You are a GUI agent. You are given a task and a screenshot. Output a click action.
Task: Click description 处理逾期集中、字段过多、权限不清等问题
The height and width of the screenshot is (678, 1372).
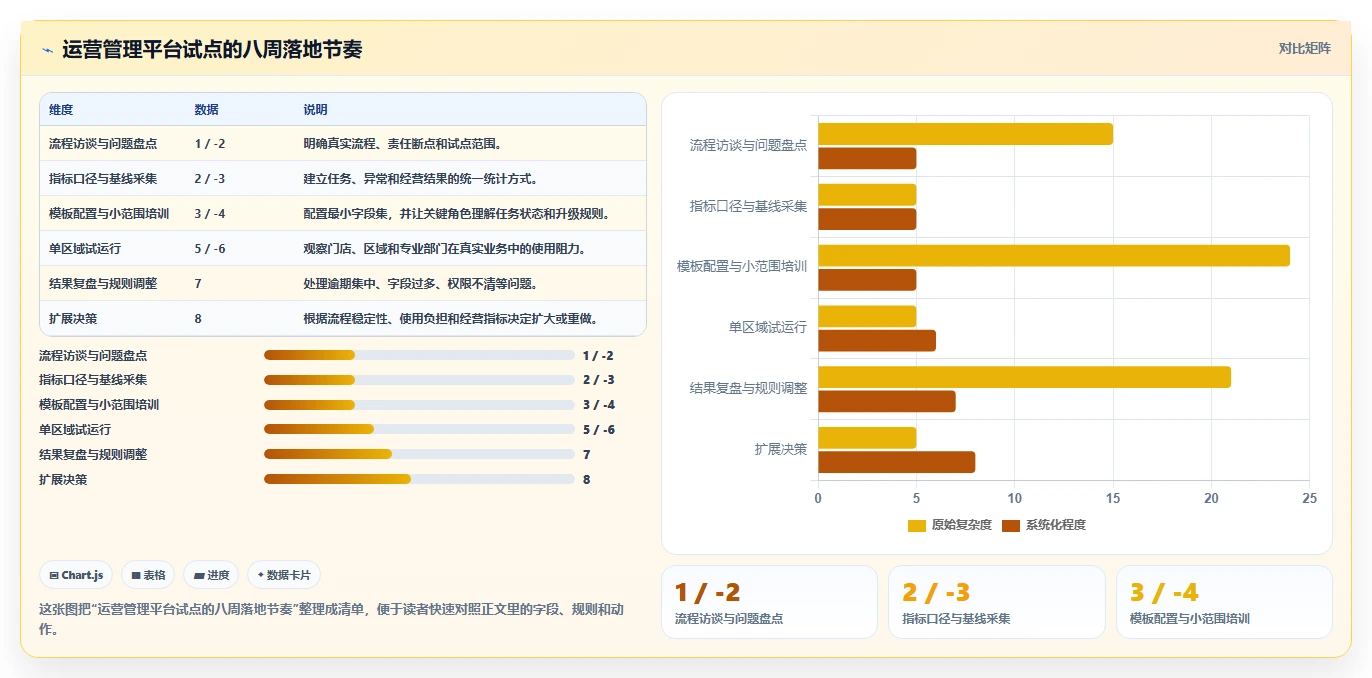(x=420, y=283)
